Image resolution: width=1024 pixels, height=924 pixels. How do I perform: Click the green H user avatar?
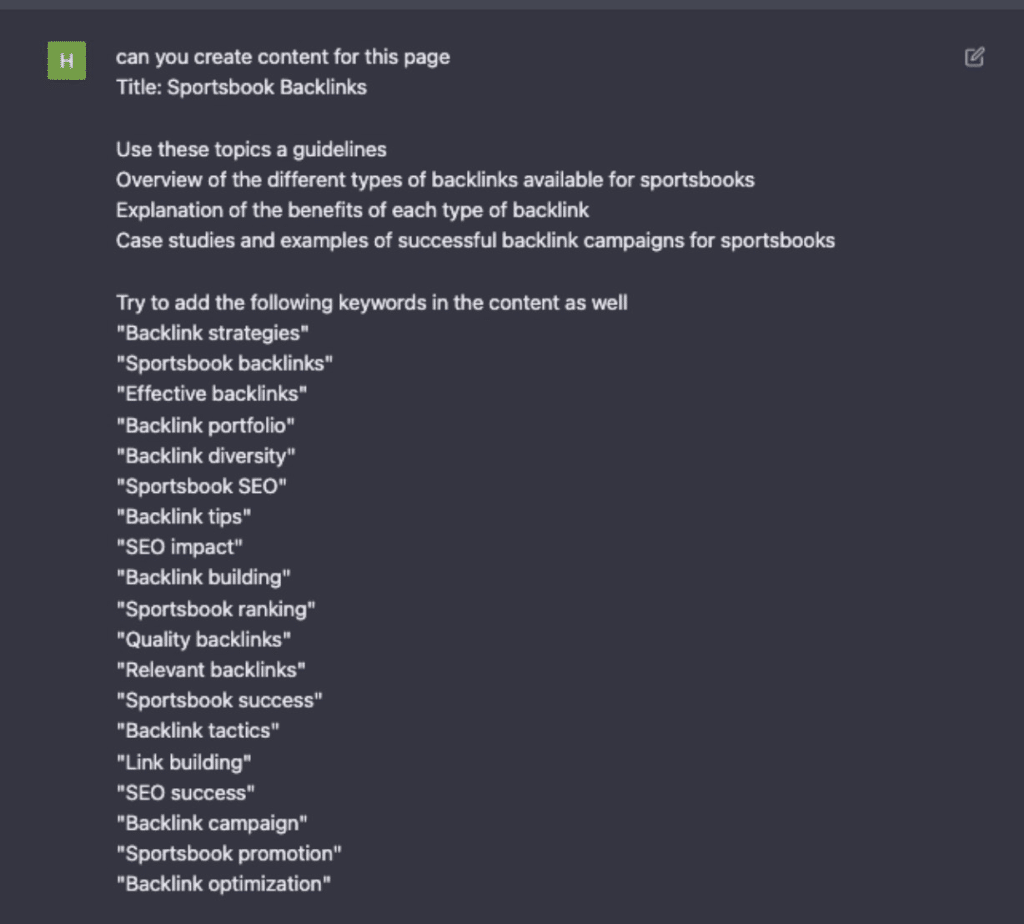[x=67, y=61]
